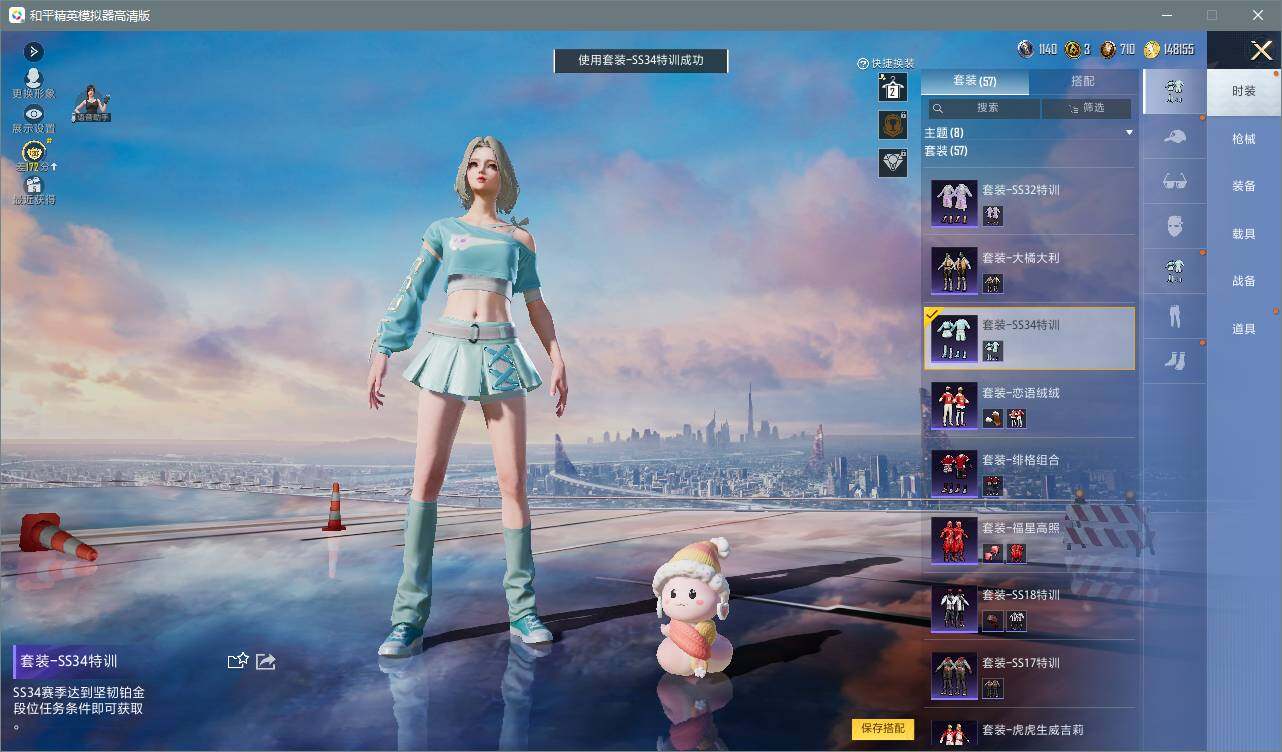Screen dimensions: 1282x752
Task: Select the glasses category icon
Action: pos(1174,181)
